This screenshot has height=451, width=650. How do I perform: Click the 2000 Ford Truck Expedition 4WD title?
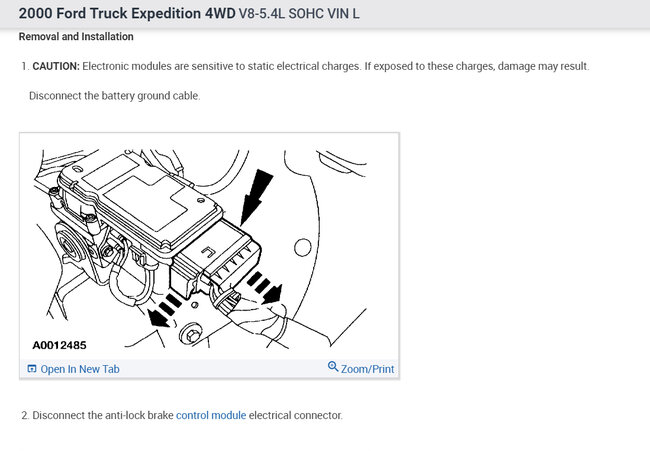pos(127,13)
